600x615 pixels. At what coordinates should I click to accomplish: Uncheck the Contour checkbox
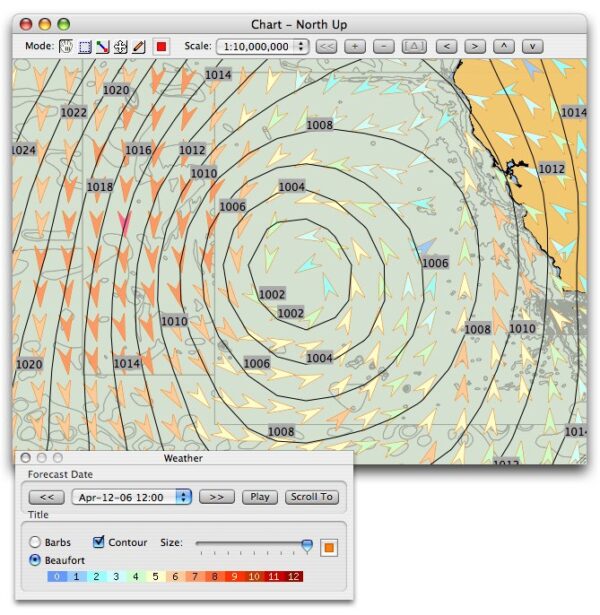coord(98,543)
